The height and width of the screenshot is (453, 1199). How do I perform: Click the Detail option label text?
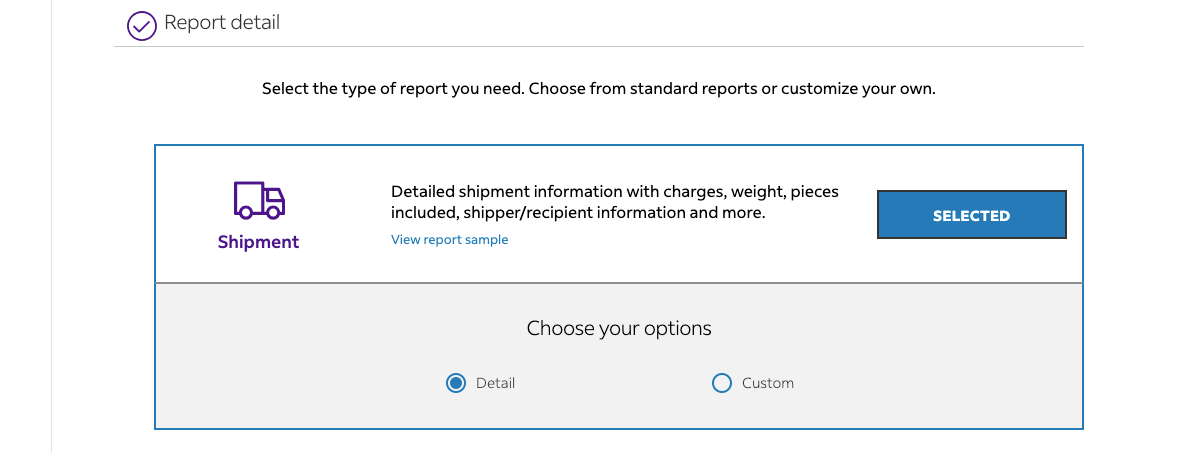coord(495,383)
